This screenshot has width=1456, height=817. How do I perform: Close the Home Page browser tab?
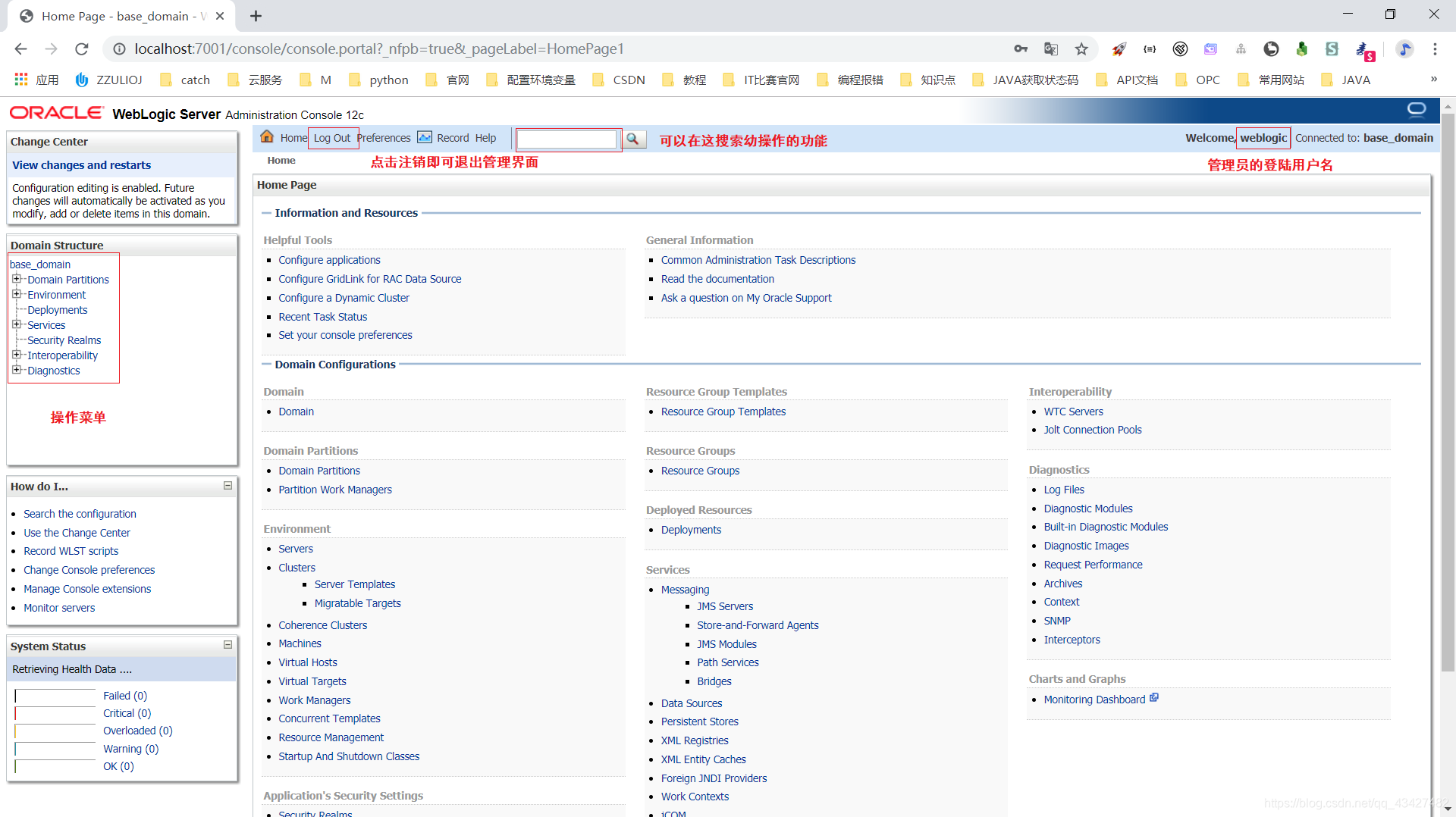(220, 16)
